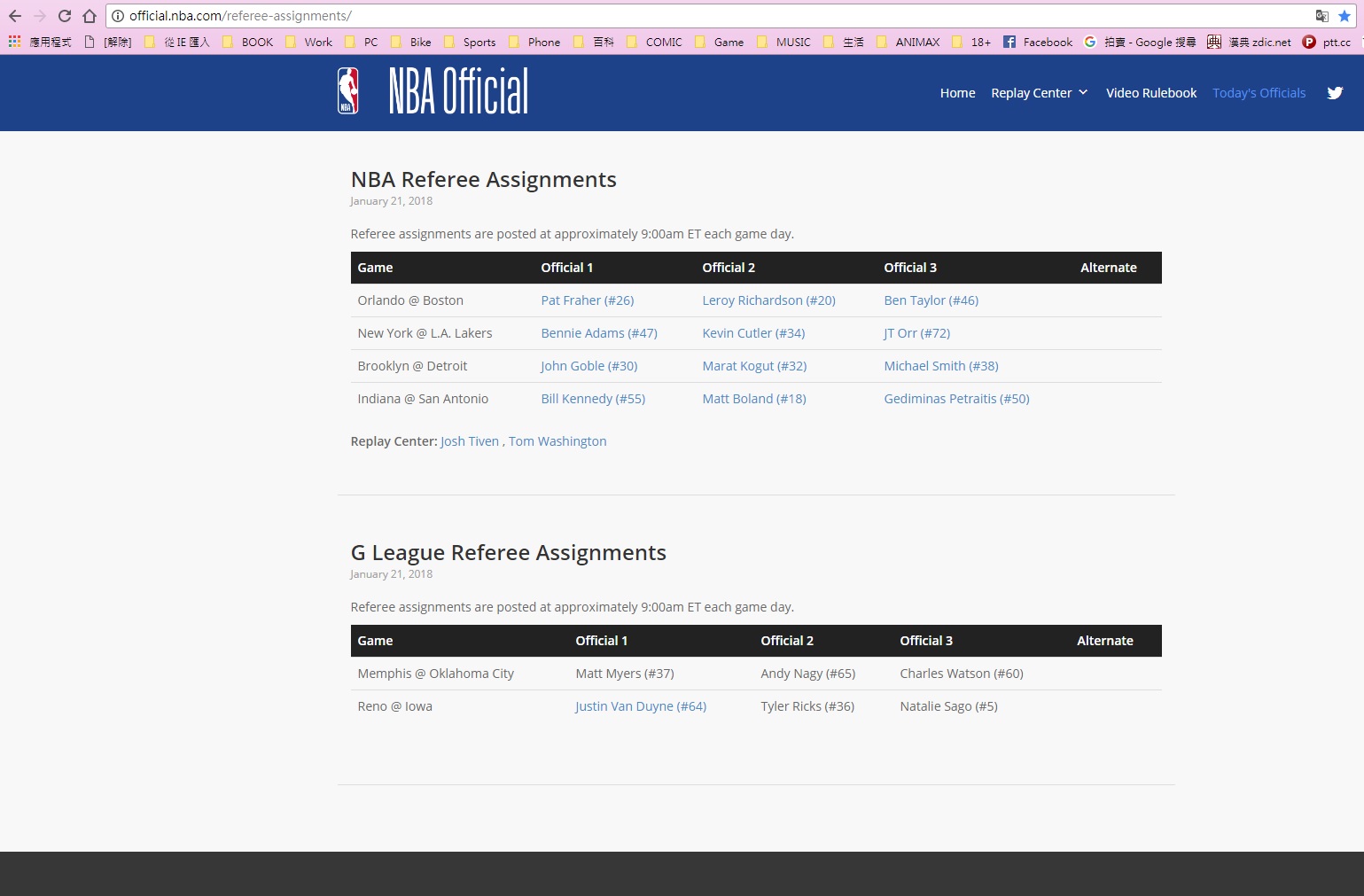Open the apps grid bookmark icon
1364x896 pixels.
pyautogui.click(x=14, y=42)
